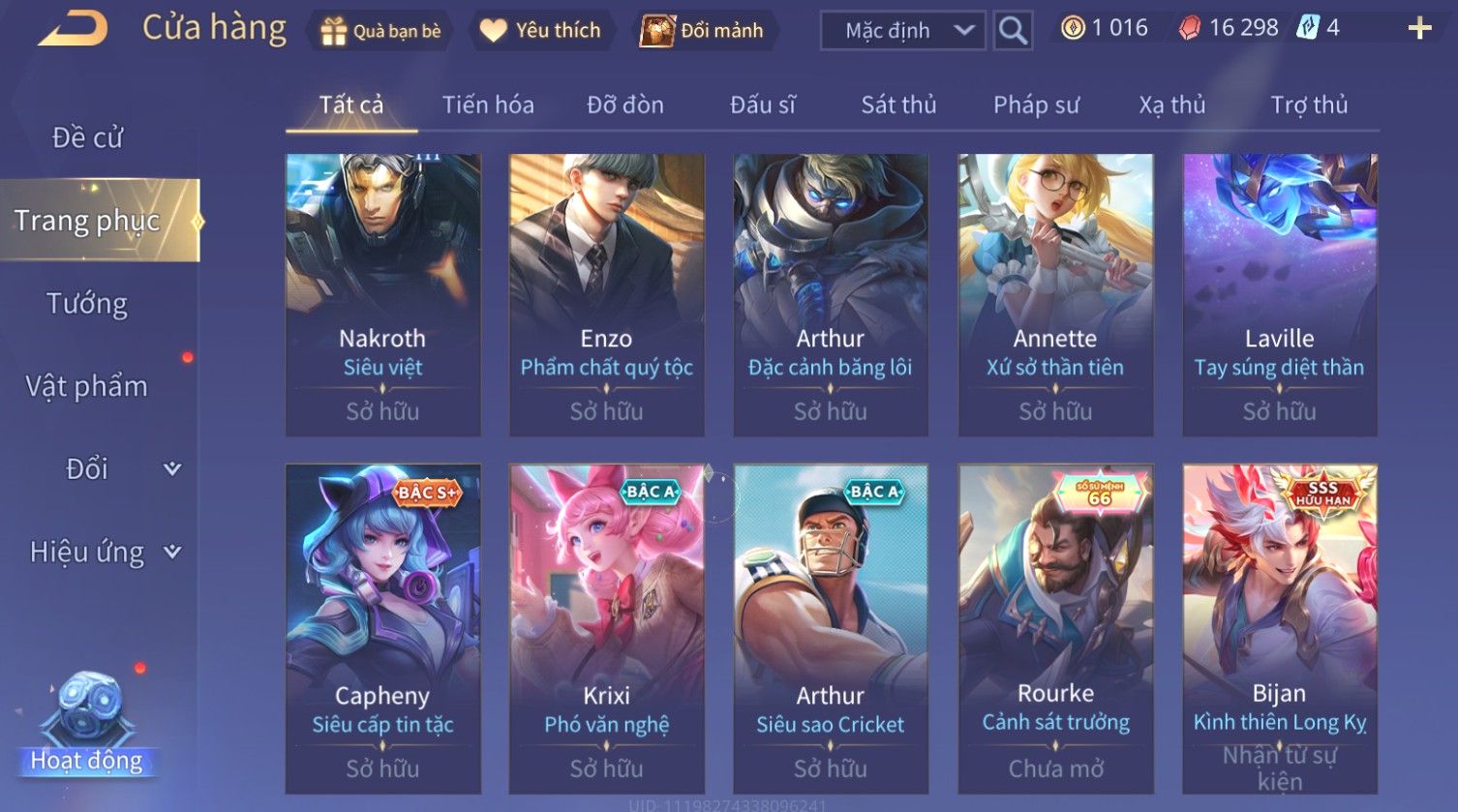This screenshot has height=812, width=1458.
Task: Open the search magnifier icon
Action: coord(1013,31)
